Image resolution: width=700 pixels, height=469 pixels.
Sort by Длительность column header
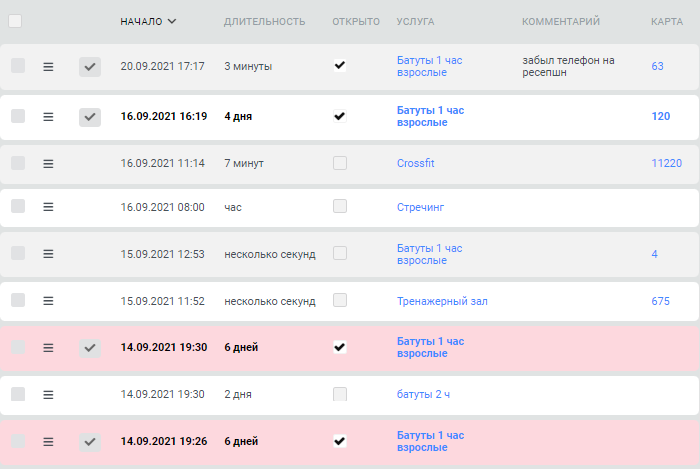[x=265, y=21]
